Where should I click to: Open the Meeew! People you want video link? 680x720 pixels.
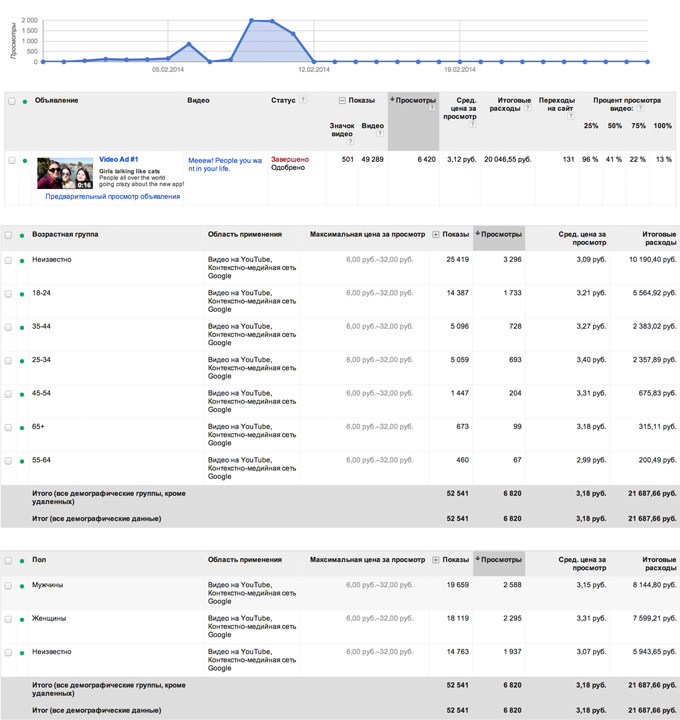pos(225,164)
